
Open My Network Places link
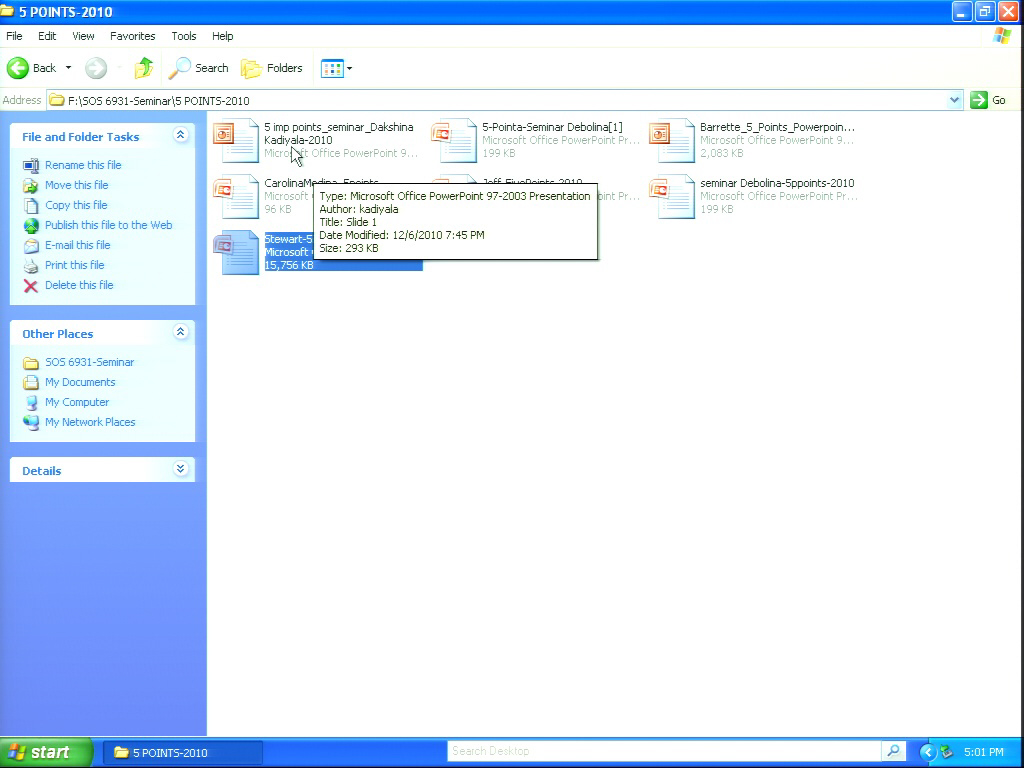90,423
